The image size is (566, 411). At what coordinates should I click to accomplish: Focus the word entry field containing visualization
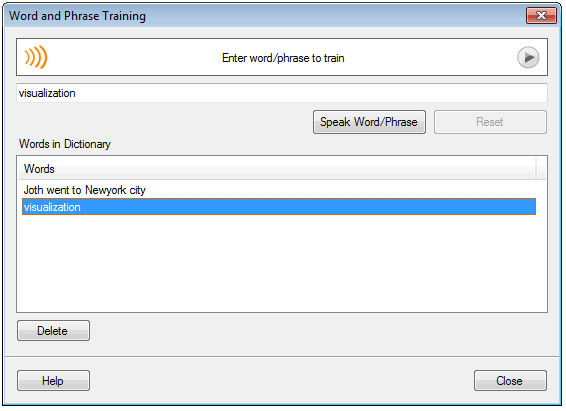(282, 93)
